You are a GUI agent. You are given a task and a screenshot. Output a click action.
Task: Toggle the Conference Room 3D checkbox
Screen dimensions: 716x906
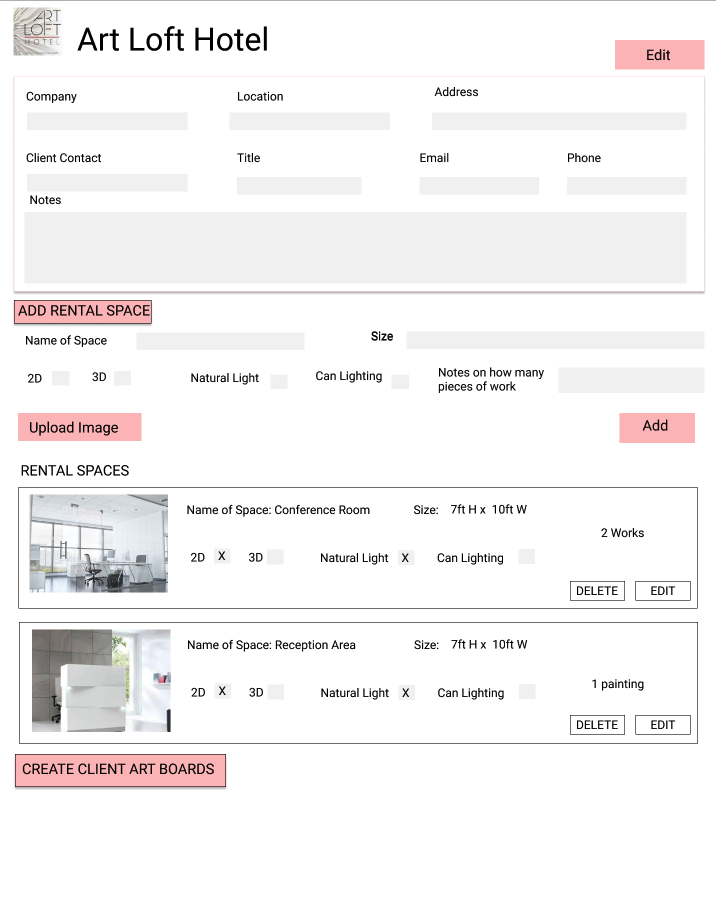point(275,557)
